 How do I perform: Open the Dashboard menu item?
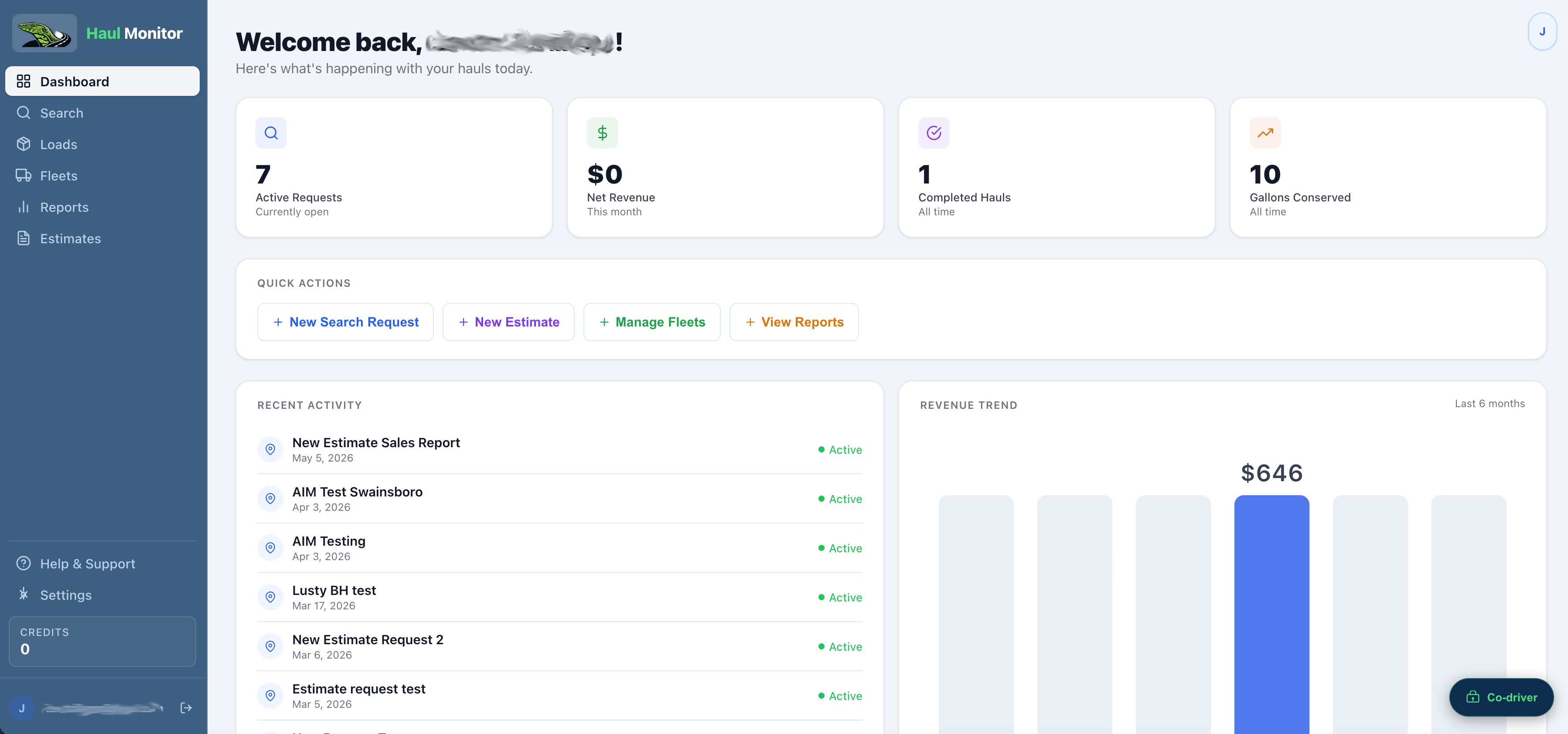coord(102,82)
